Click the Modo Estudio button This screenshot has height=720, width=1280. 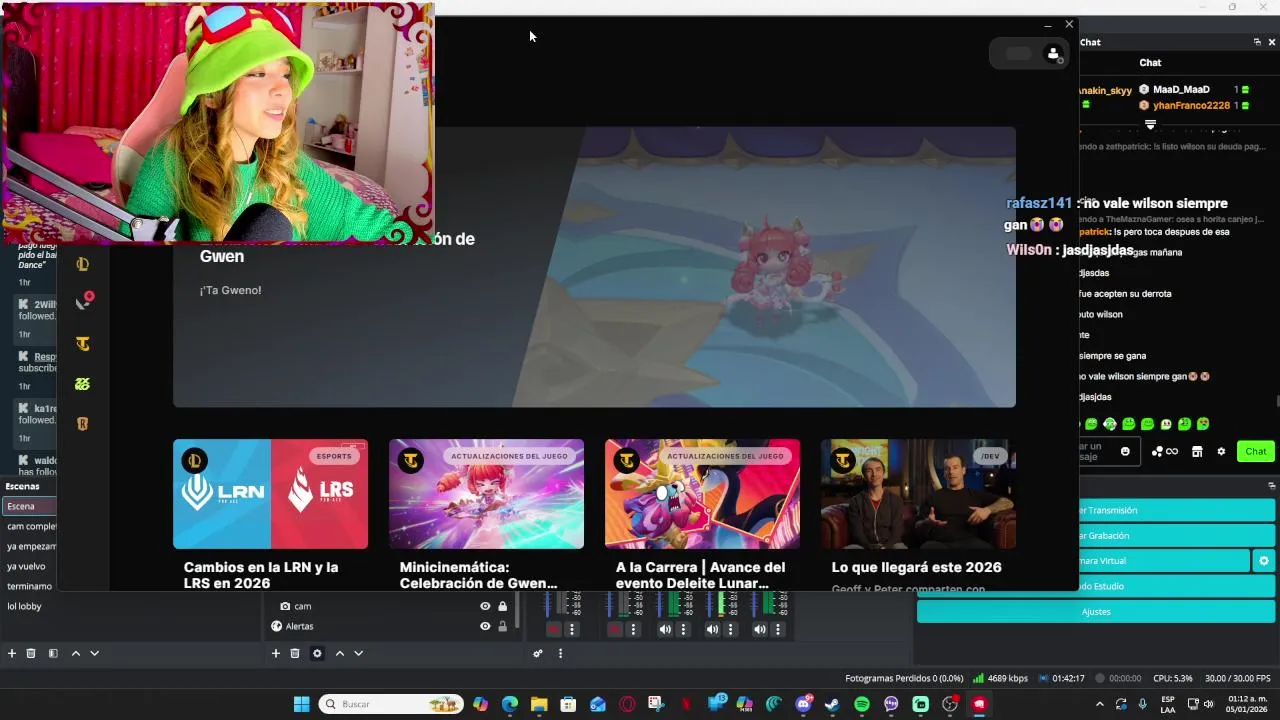[1177, 586]
